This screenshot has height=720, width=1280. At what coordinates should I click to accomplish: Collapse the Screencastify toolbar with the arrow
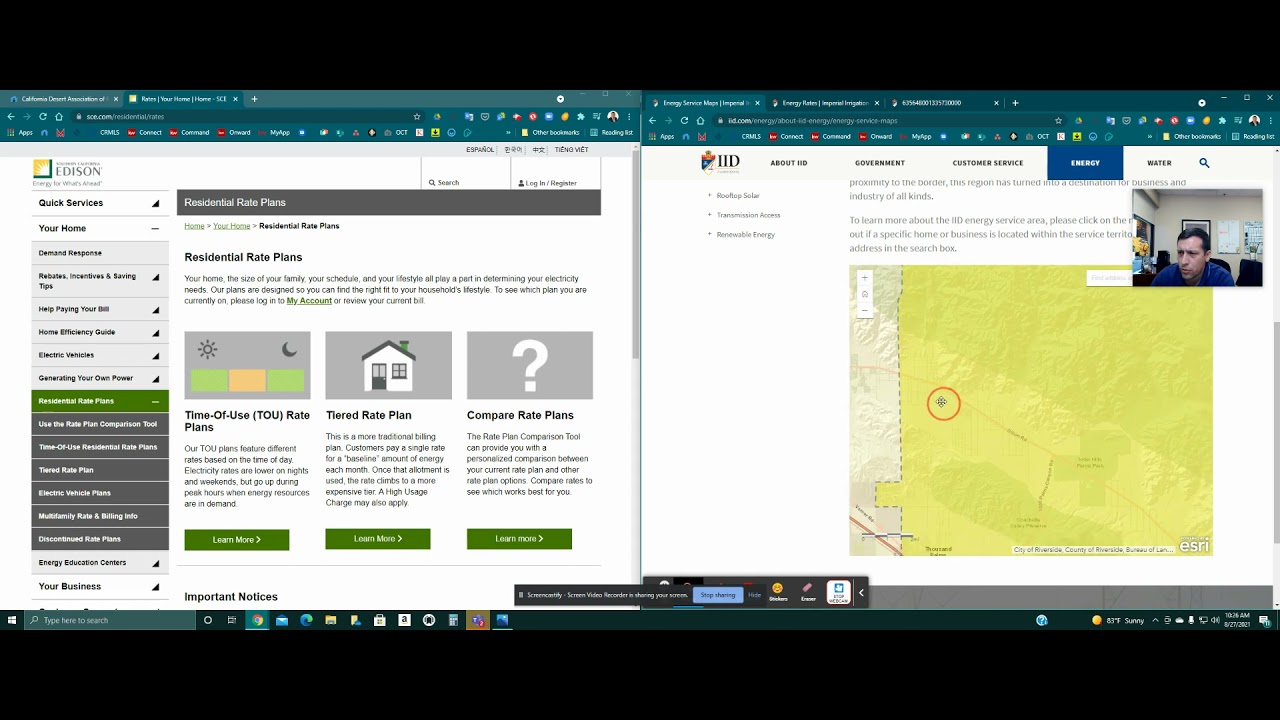(861, 593)
